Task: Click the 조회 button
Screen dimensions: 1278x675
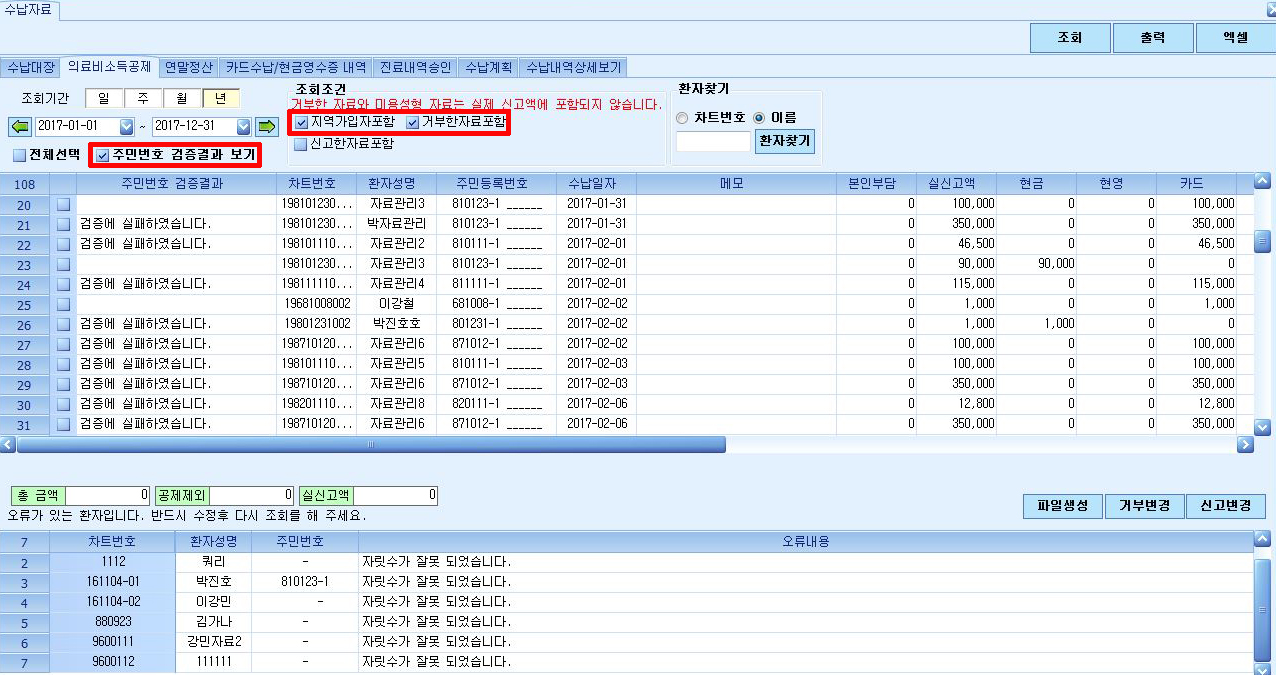Action: click(1070, 38)
